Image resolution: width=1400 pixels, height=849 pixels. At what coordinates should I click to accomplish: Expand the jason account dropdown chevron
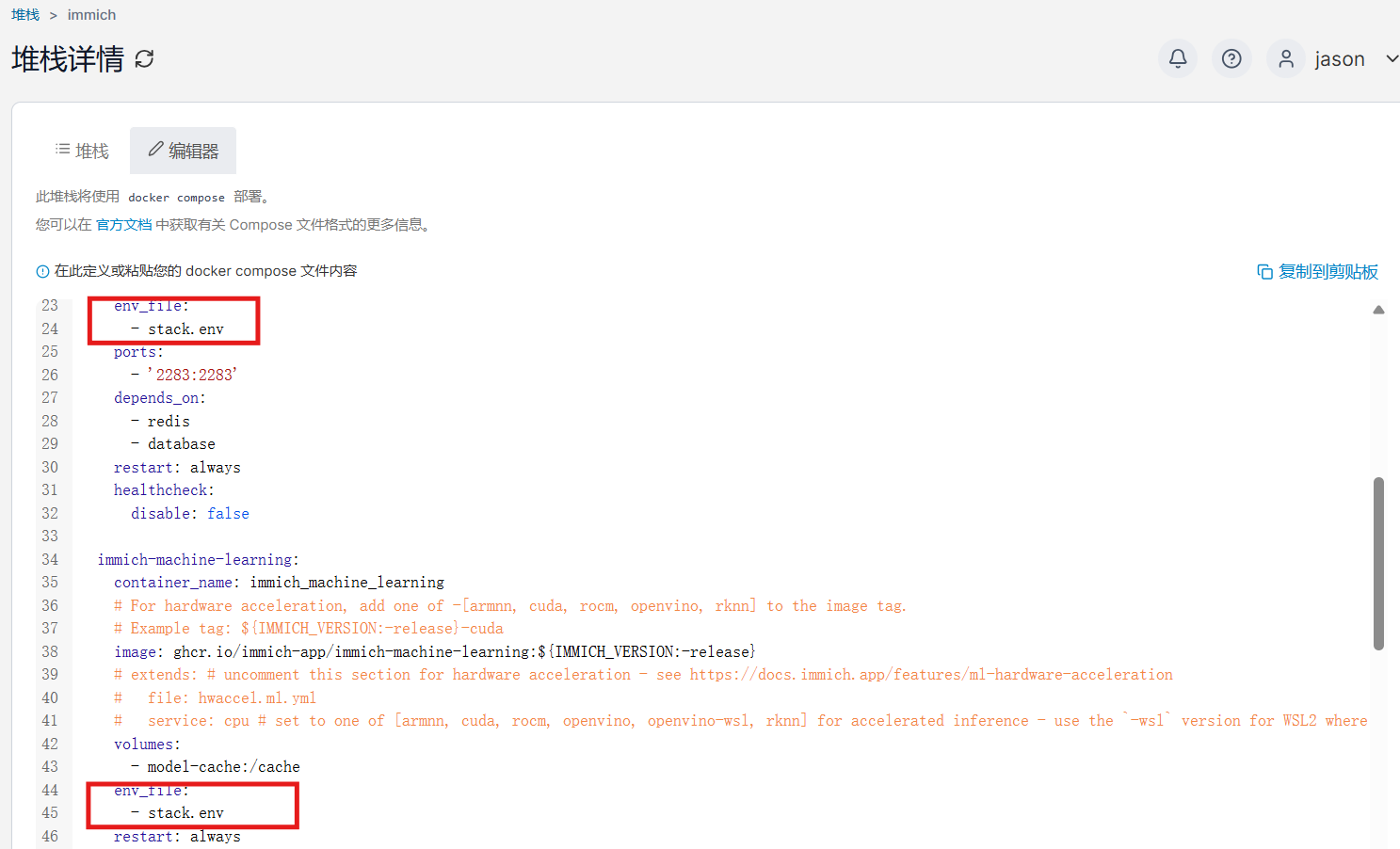coord(1391,59)
